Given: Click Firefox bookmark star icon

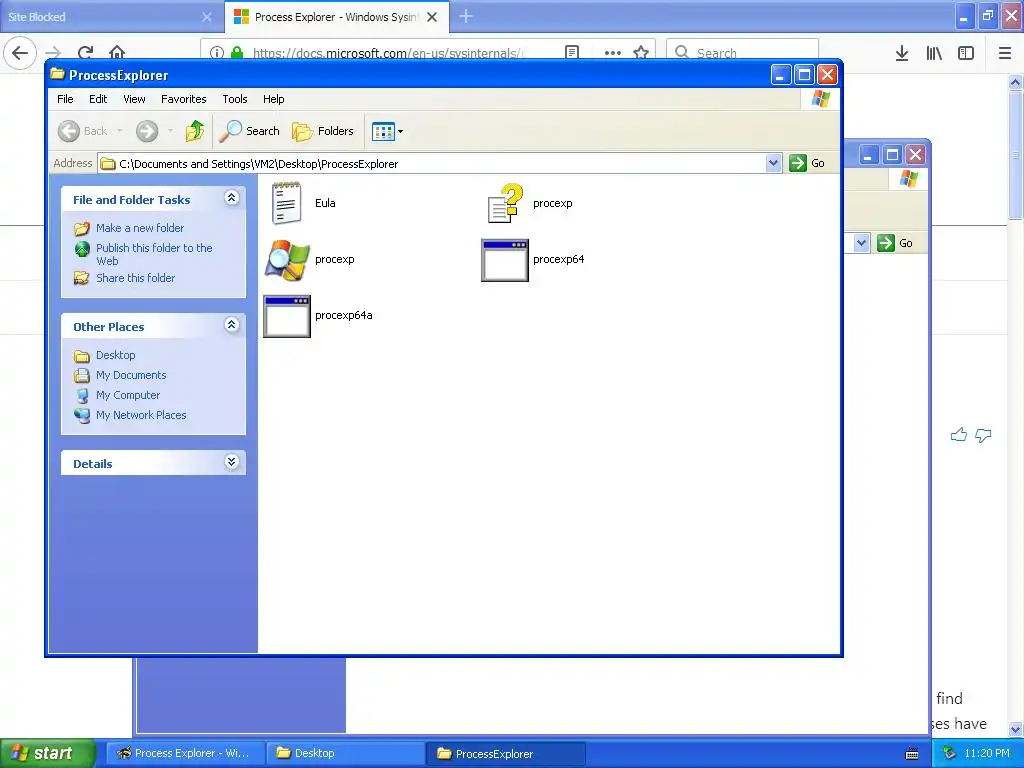Looking at the screenshot, I should [641, 52].
